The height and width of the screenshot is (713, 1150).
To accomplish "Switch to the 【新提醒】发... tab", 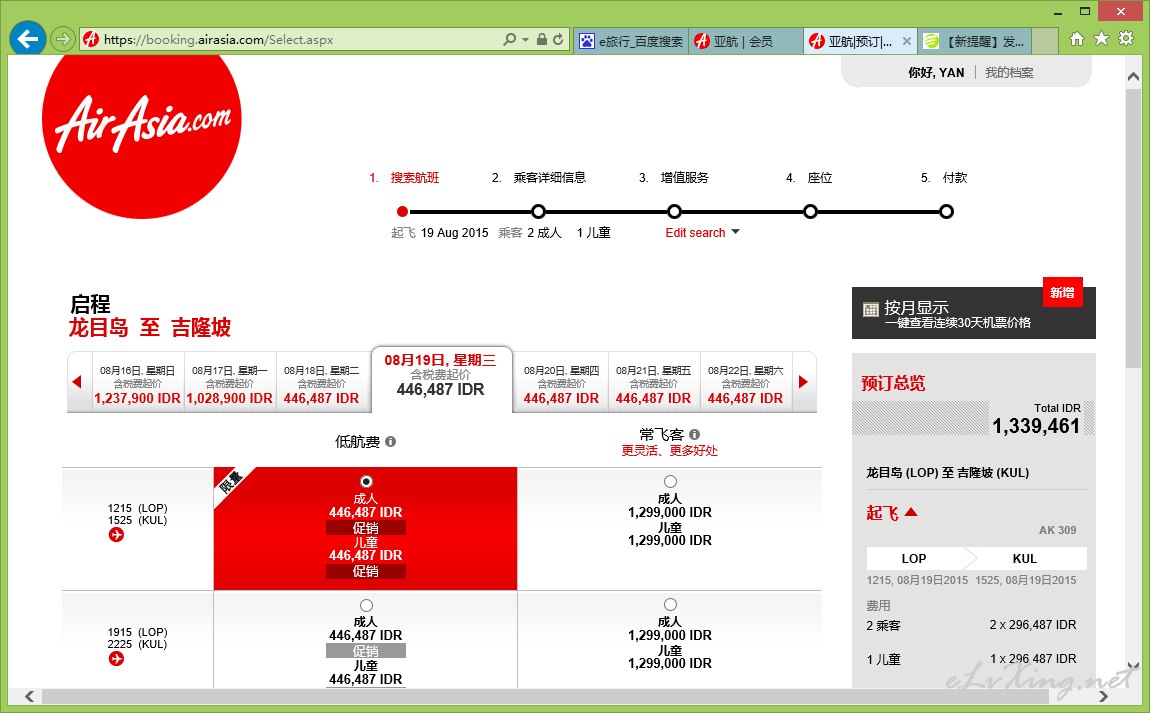I will [975, 41].
